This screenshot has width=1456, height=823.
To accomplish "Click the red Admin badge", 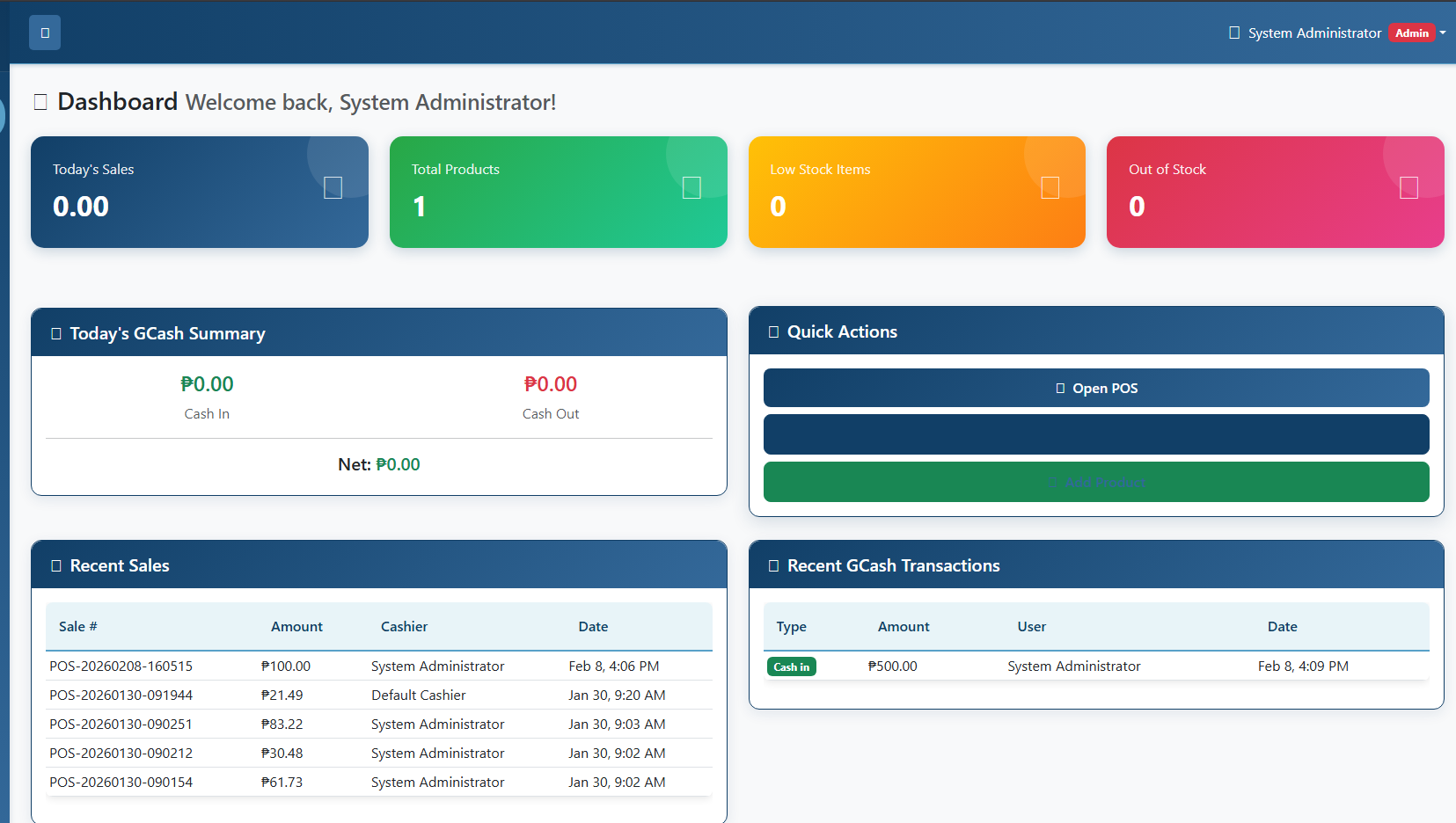I will (x=1411, y=32).
